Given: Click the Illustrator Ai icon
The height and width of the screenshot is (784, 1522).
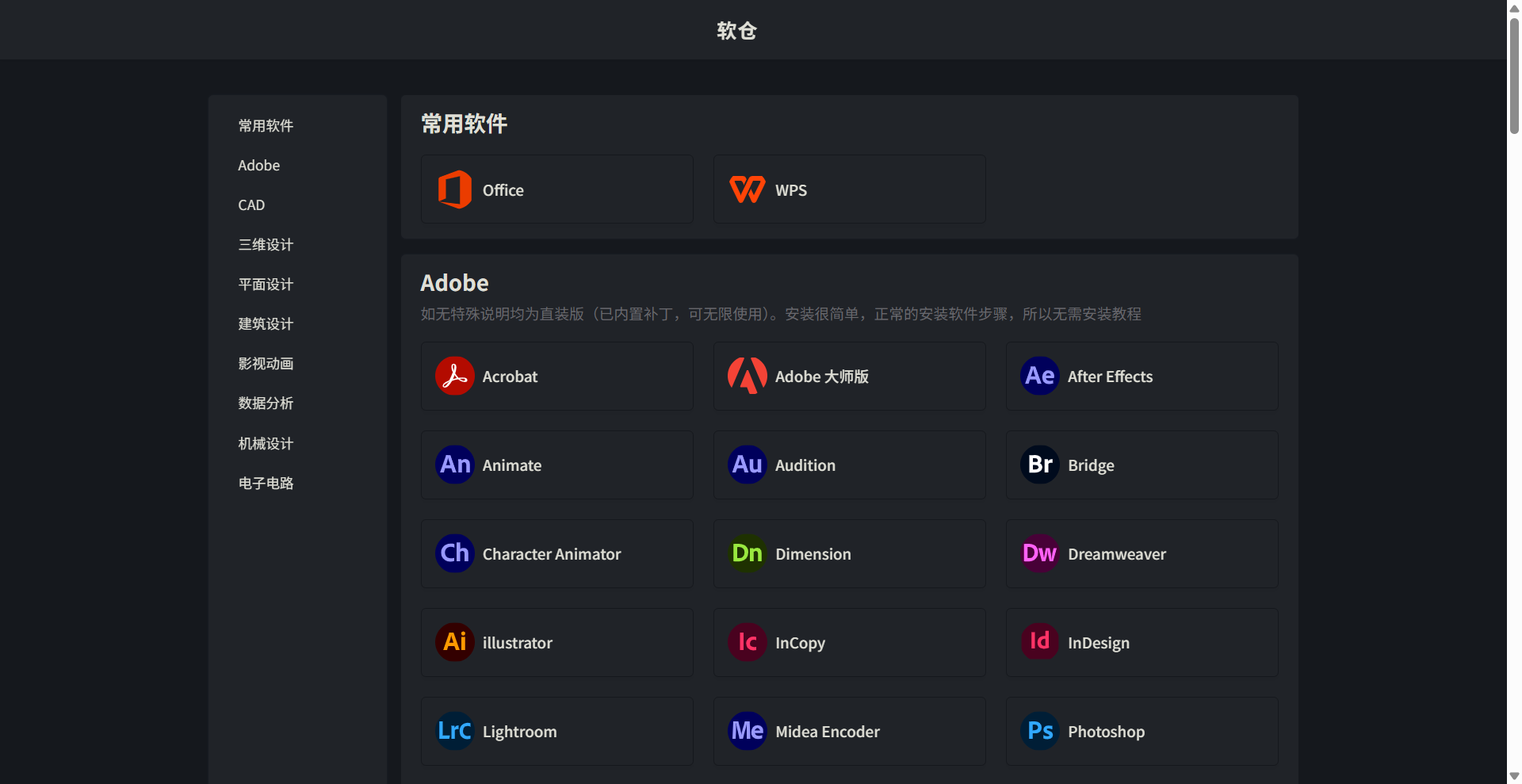Looking at the screenshot, I should coord(455,643).
